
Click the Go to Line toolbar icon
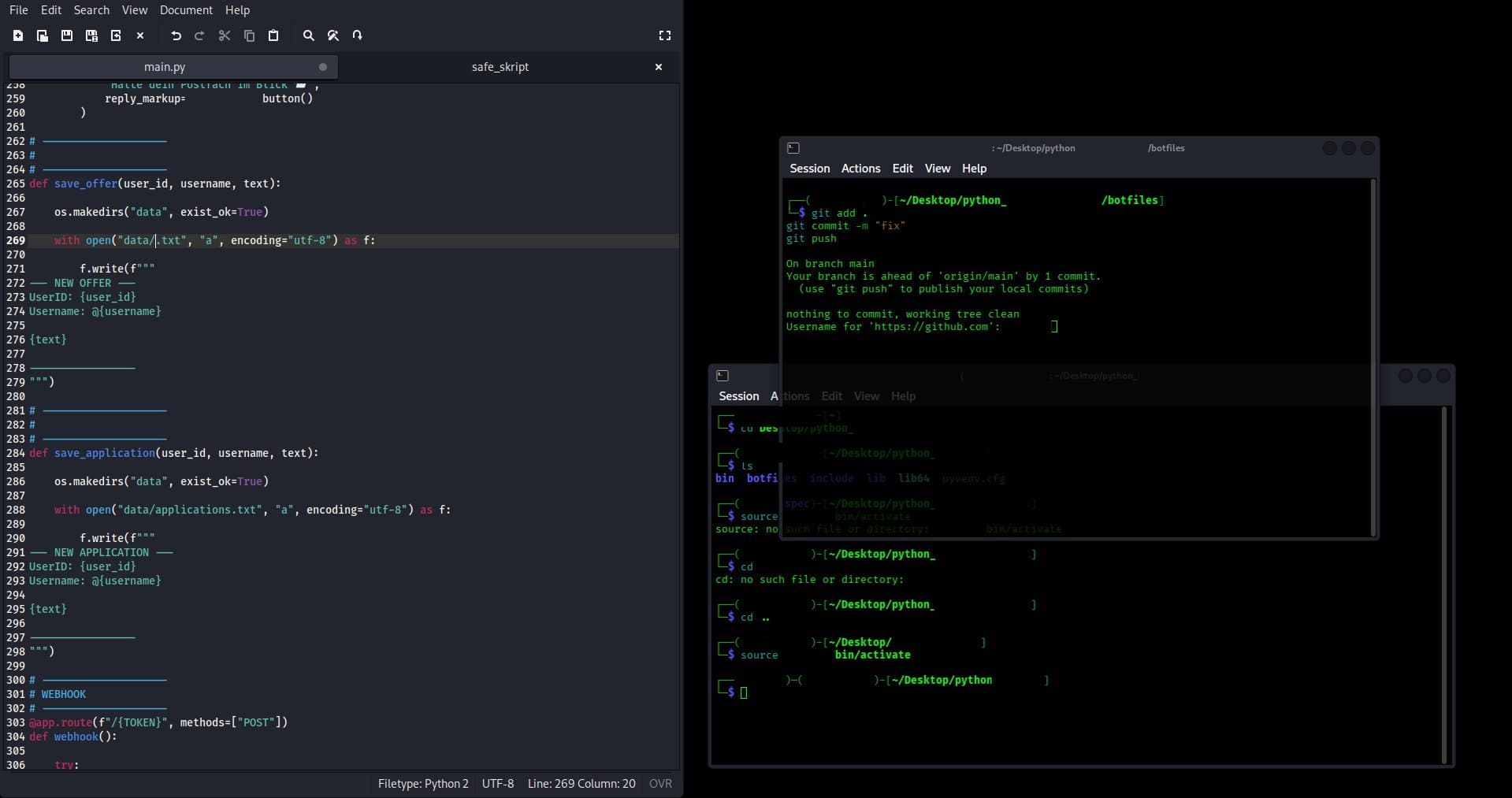[x=358, y=35]
